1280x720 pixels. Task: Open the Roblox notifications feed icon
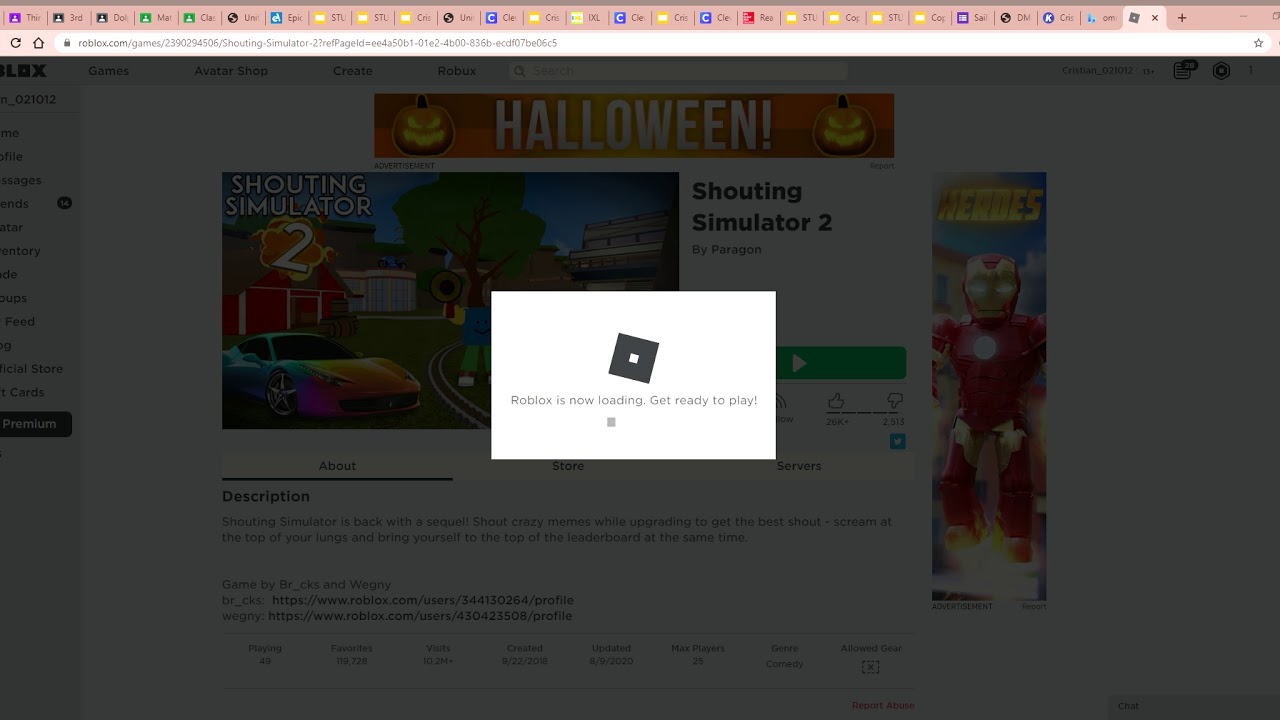click(1184, 70)
